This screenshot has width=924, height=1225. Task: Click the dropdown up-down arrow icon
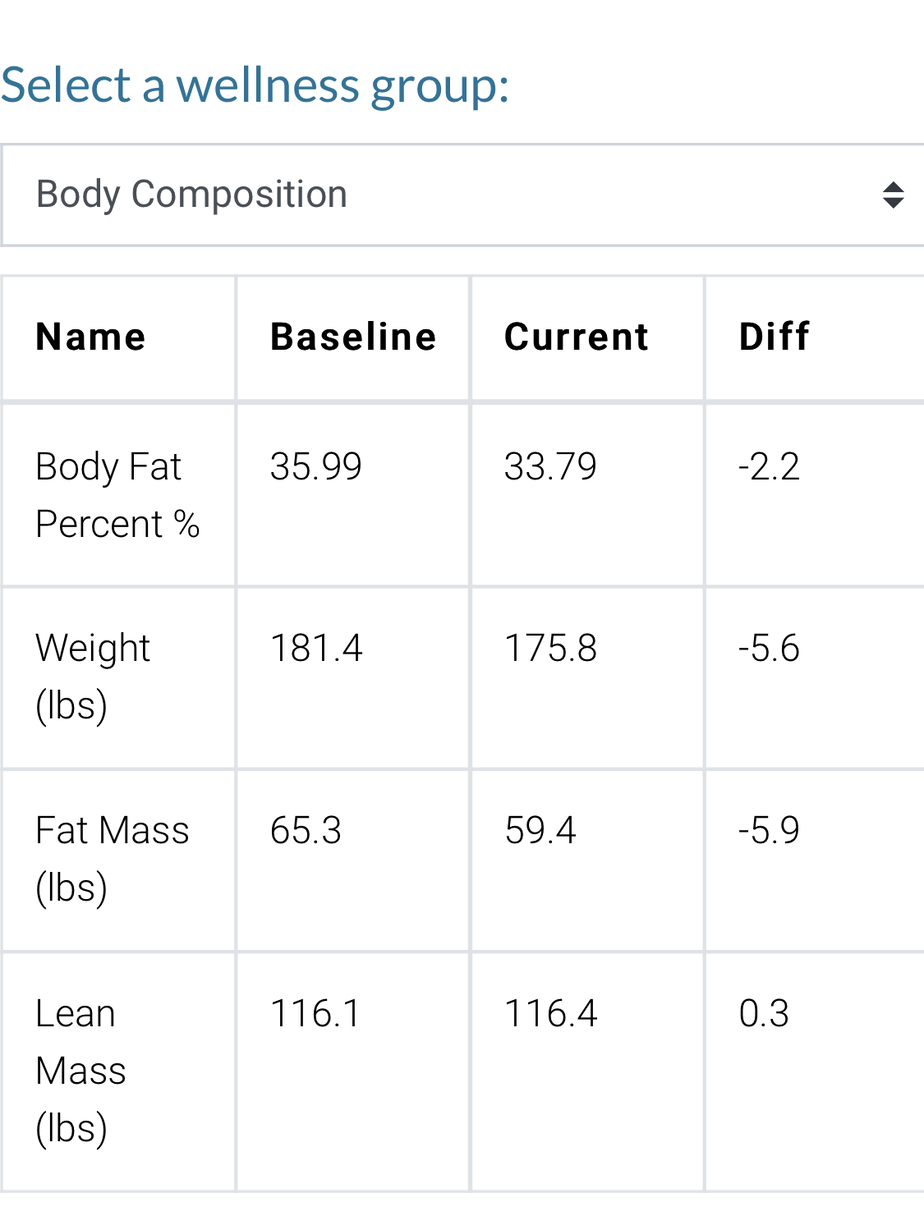[x=893, y=195]
